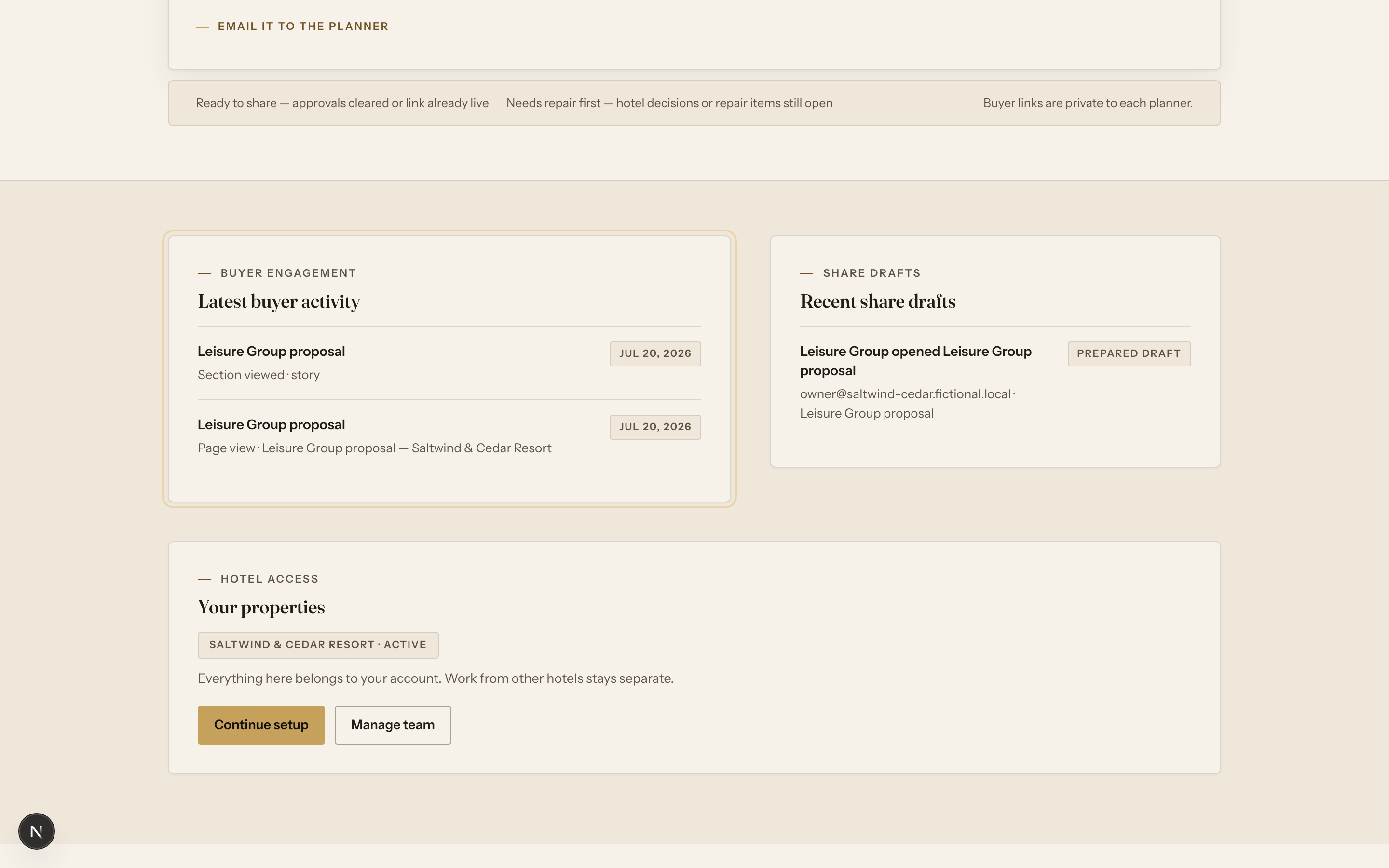Click the Recent share drafts heading
1389x868 pixels.
tap(878, 302)
